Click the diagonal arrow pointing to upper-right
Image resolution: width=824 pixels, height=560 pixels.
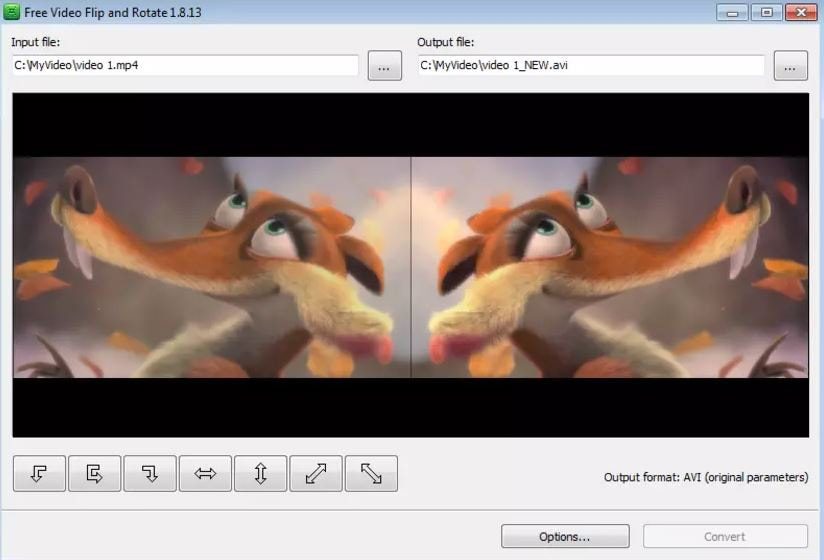coord(316,473)
